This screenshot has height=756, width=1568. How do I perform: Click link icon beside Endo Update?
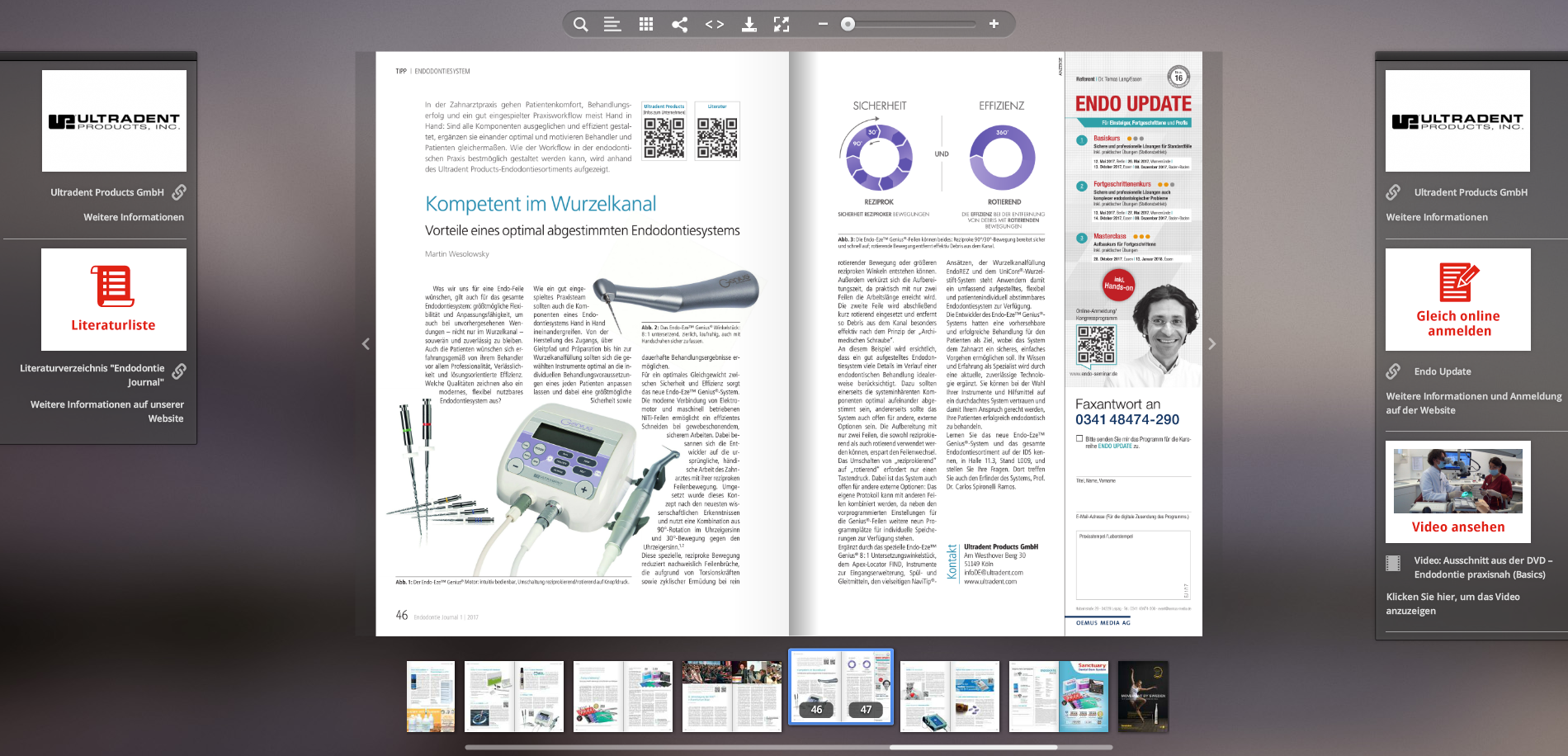coord(1393,371)
